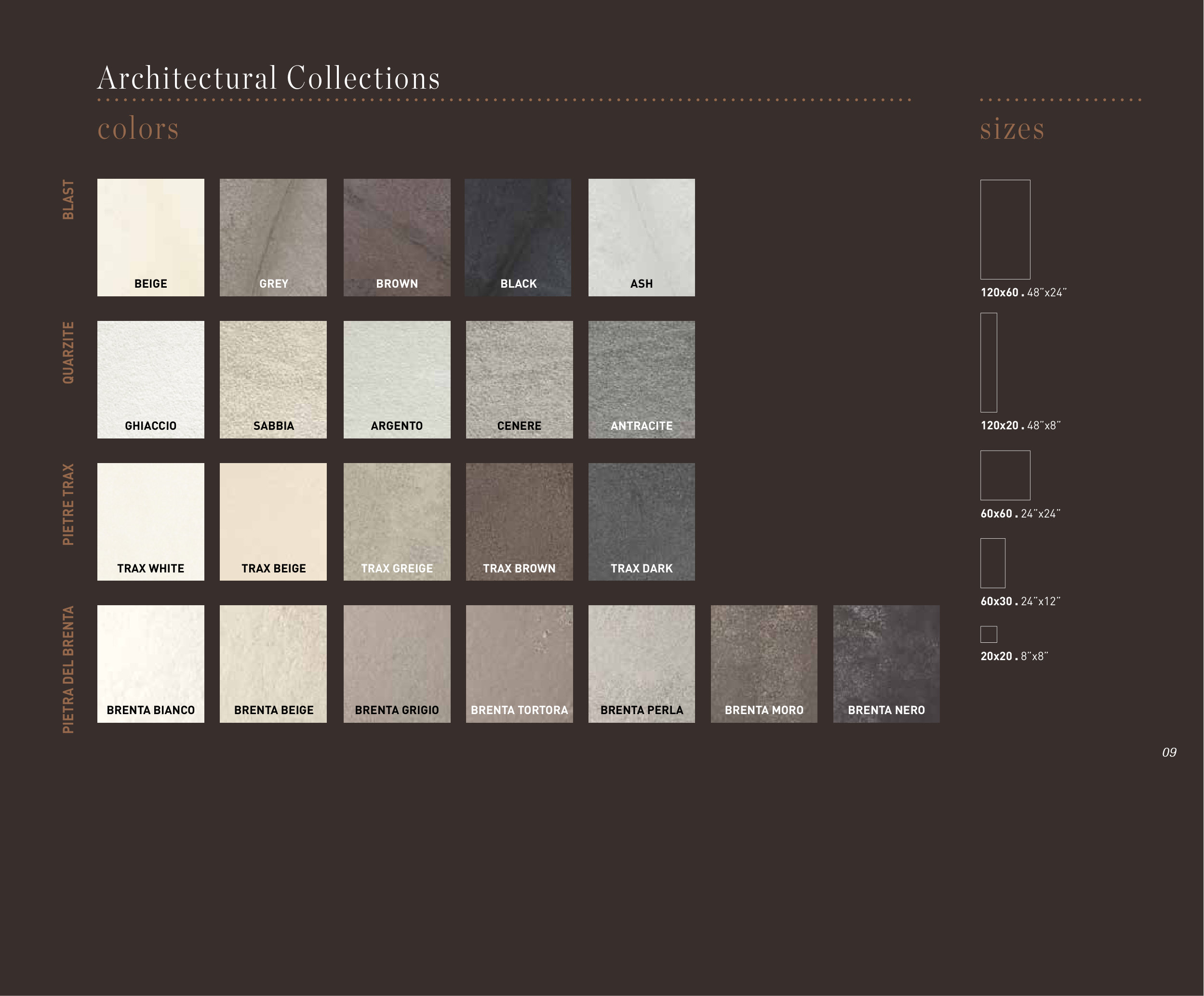Click the Sabbia tile swatch
1204x996 pixels.
pos(273,379)
